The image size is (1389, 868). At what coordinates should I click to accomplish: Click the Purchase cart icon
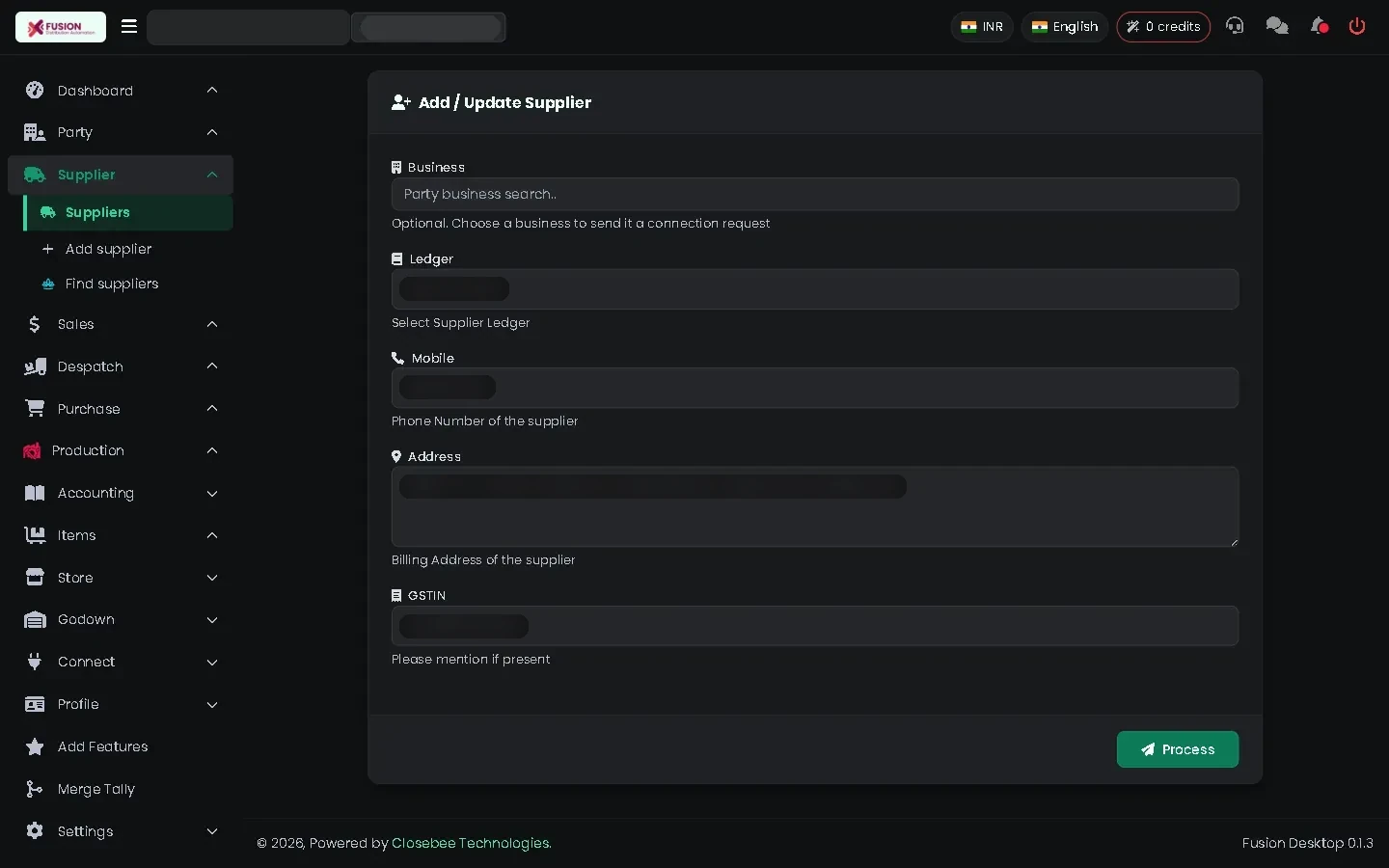(x=35, y=409)
